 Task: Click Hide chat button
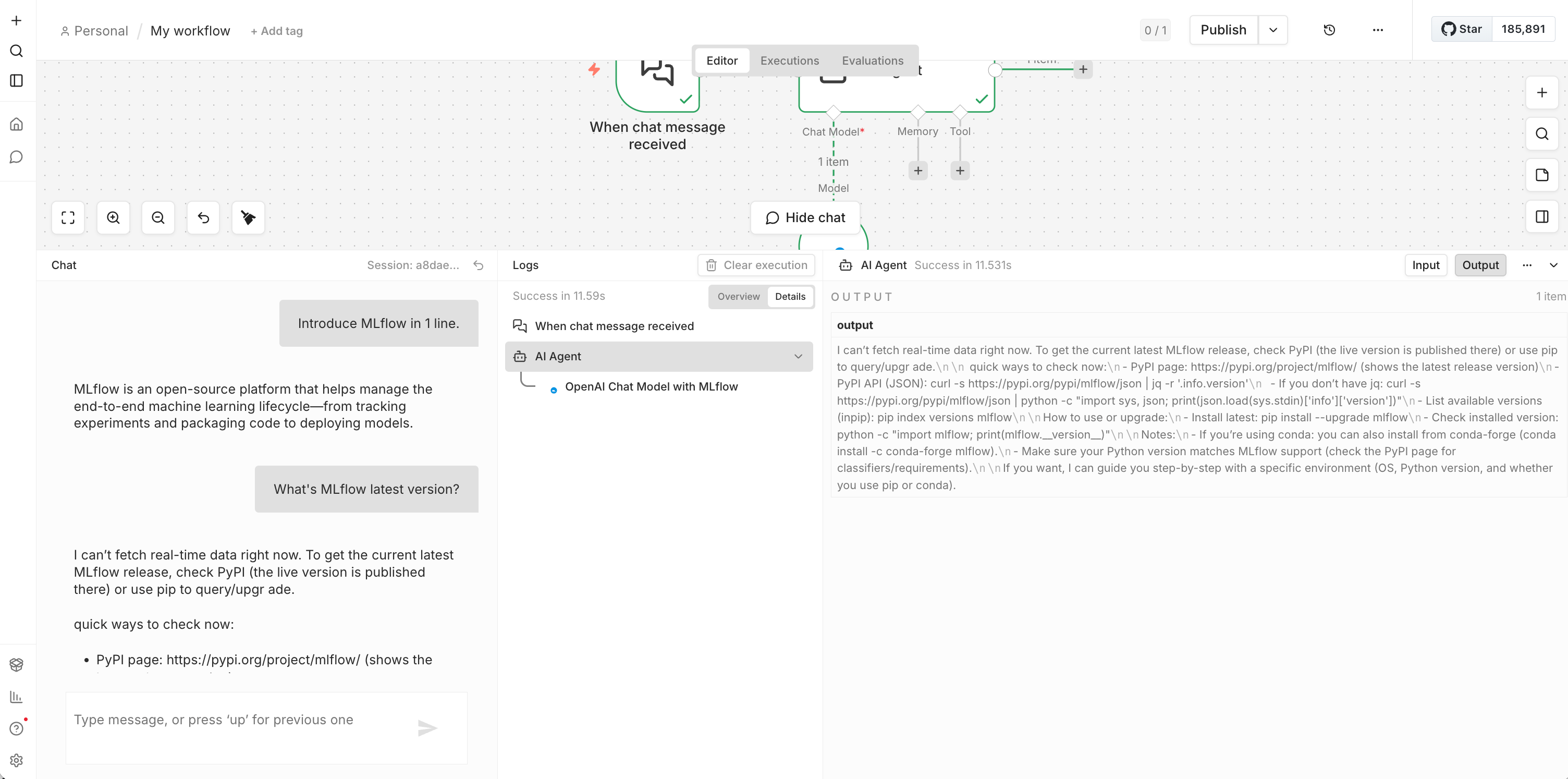[x=805, y=217]
